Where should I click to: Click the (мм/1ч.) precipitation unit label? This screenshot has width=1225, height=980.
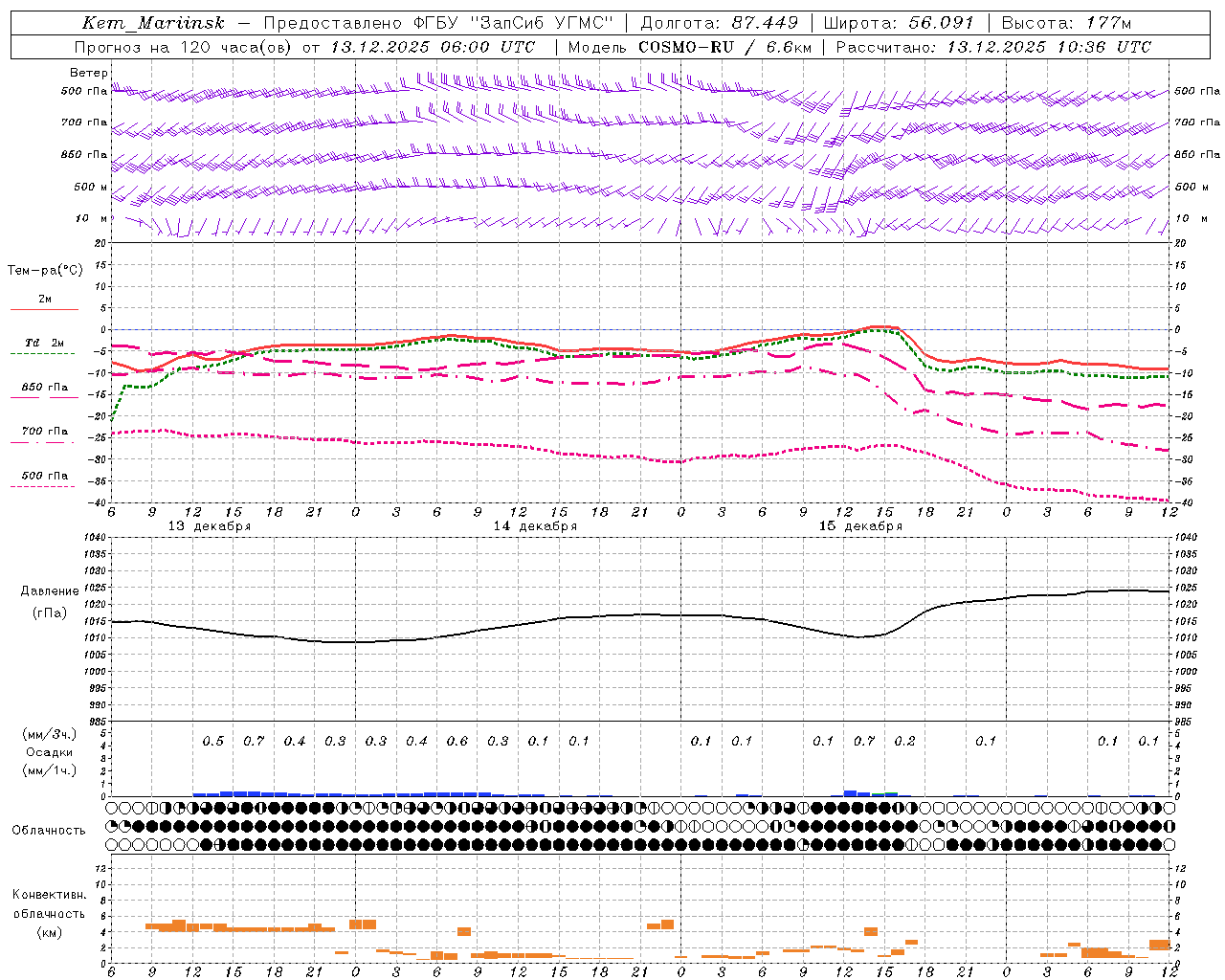pos(50,770)
